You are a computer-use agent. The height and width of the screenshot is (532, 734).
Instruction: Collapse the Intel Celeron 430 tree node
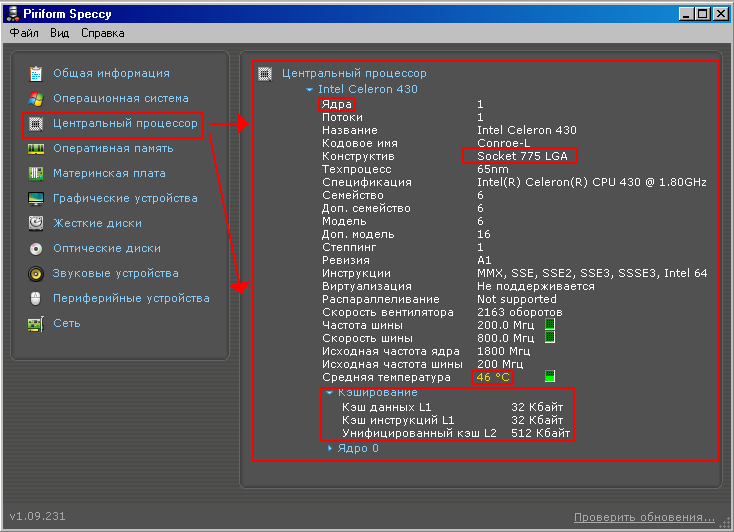coord(310,89)
